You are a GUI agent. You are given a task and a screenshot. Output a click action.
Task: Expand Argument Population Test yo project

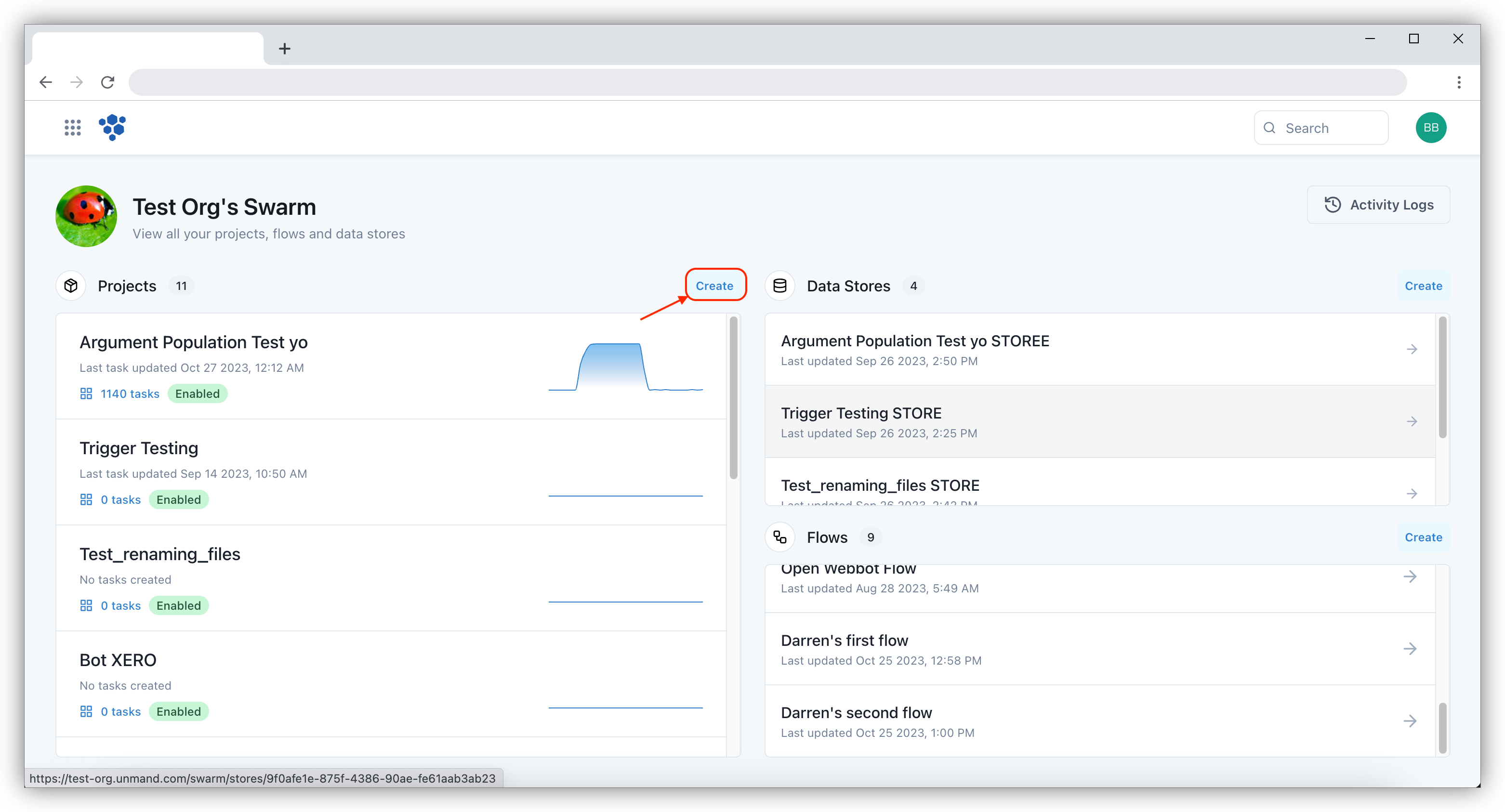tap(193, 341)
